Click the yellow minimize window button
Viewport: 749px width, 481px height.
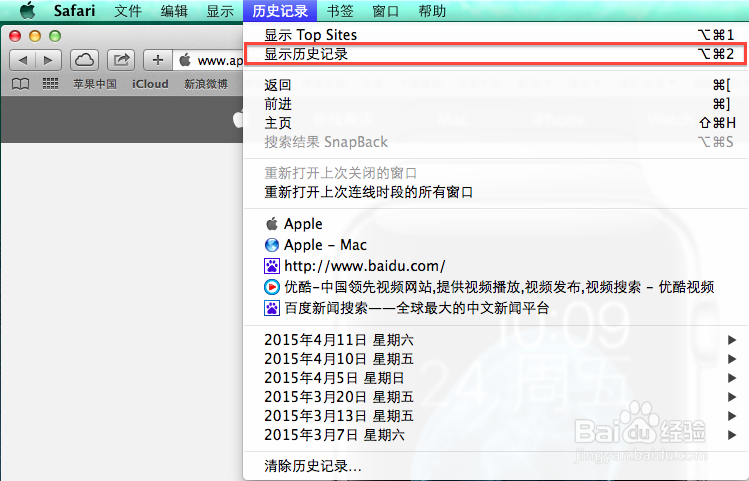(35, 36)
